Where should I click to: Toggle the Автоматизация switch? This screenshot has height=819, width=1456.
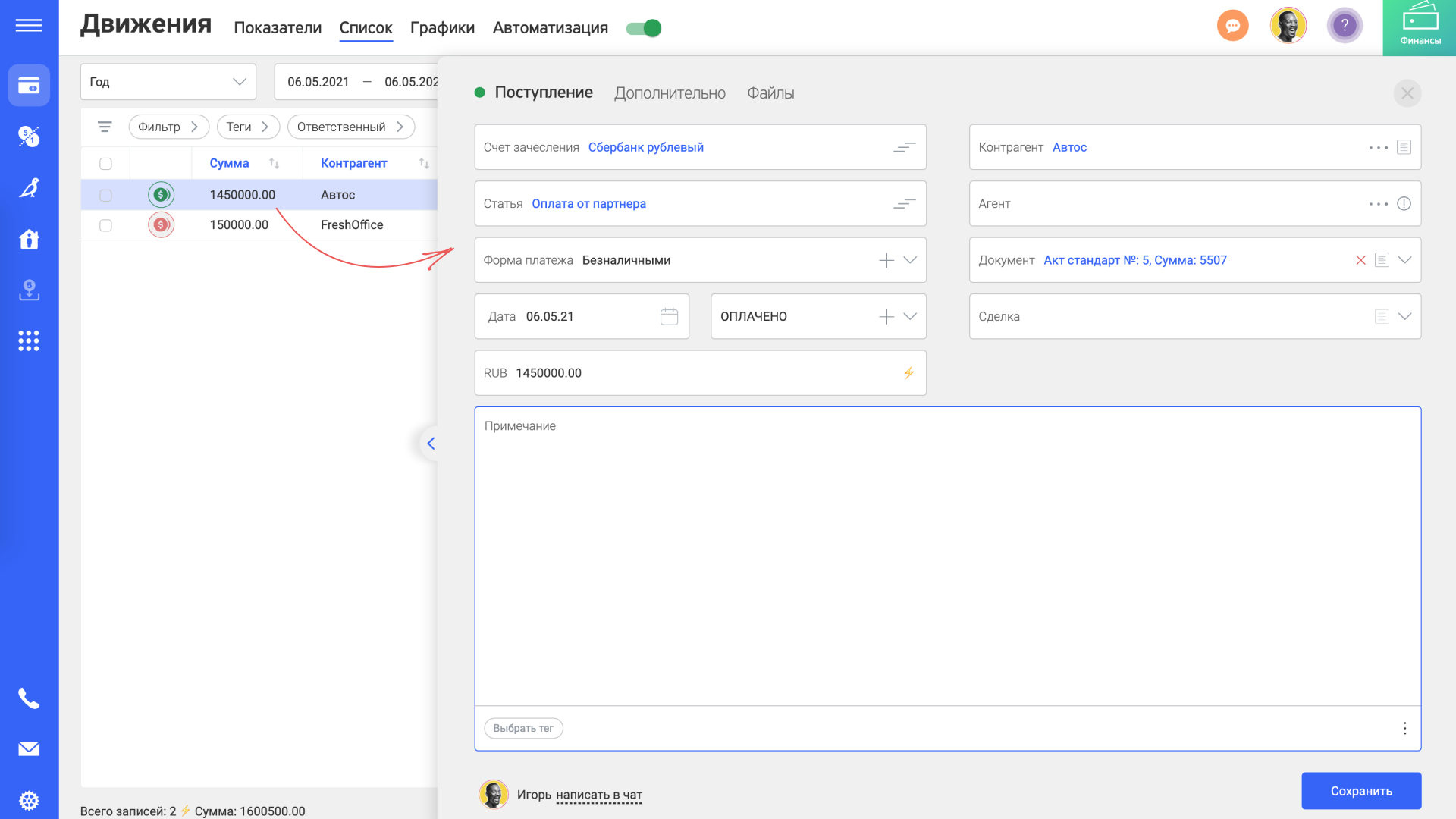(x=644, y=28)
